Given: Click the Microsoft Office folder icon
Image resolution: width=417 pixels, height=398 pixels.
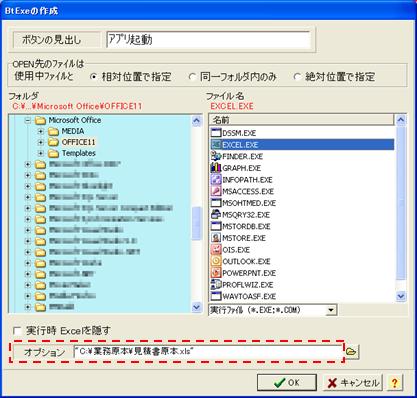Looking at the screenshot, I should point(41,120).
